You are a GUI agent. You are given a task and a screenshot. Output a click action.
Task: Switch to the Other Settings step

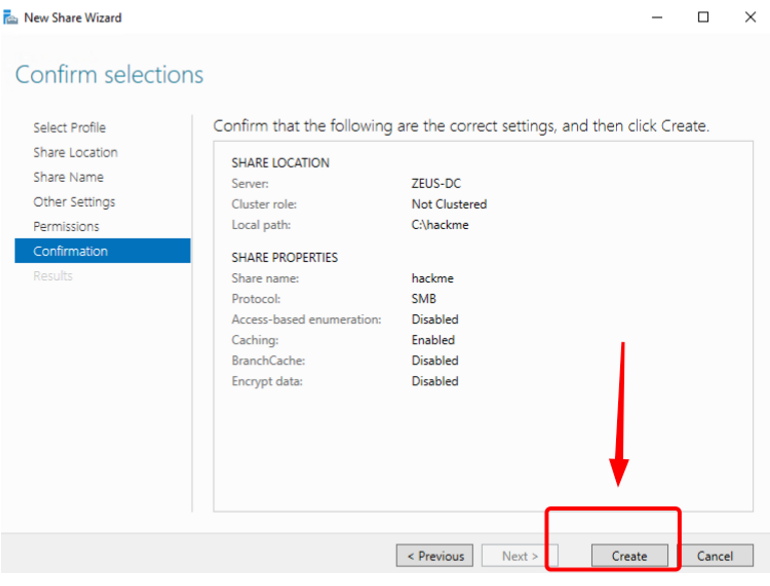coord(74,202)
